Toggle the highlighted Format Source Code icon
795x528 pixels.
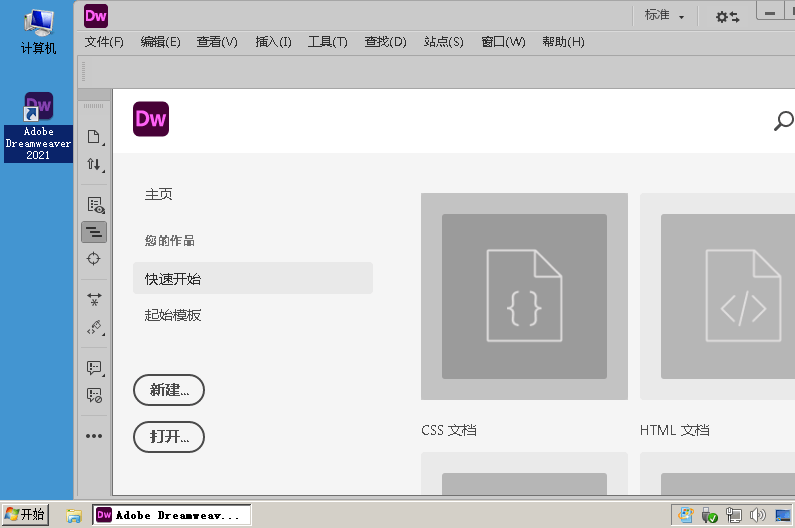click(x=94, y=232)
